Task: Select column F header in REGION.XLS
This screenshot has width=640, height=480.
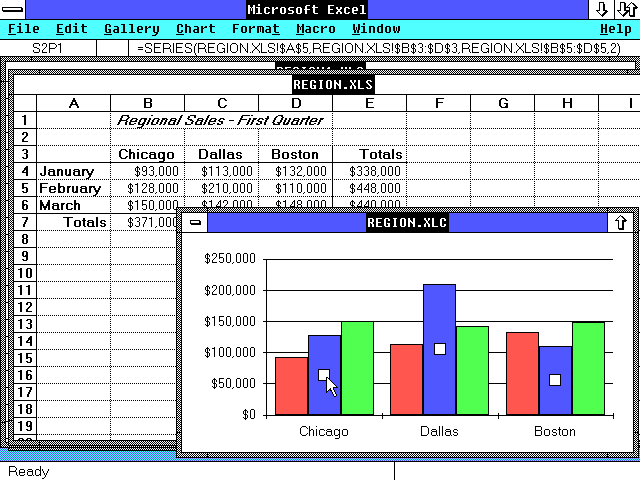Action: pyautogui.click(x=439, y=103)
